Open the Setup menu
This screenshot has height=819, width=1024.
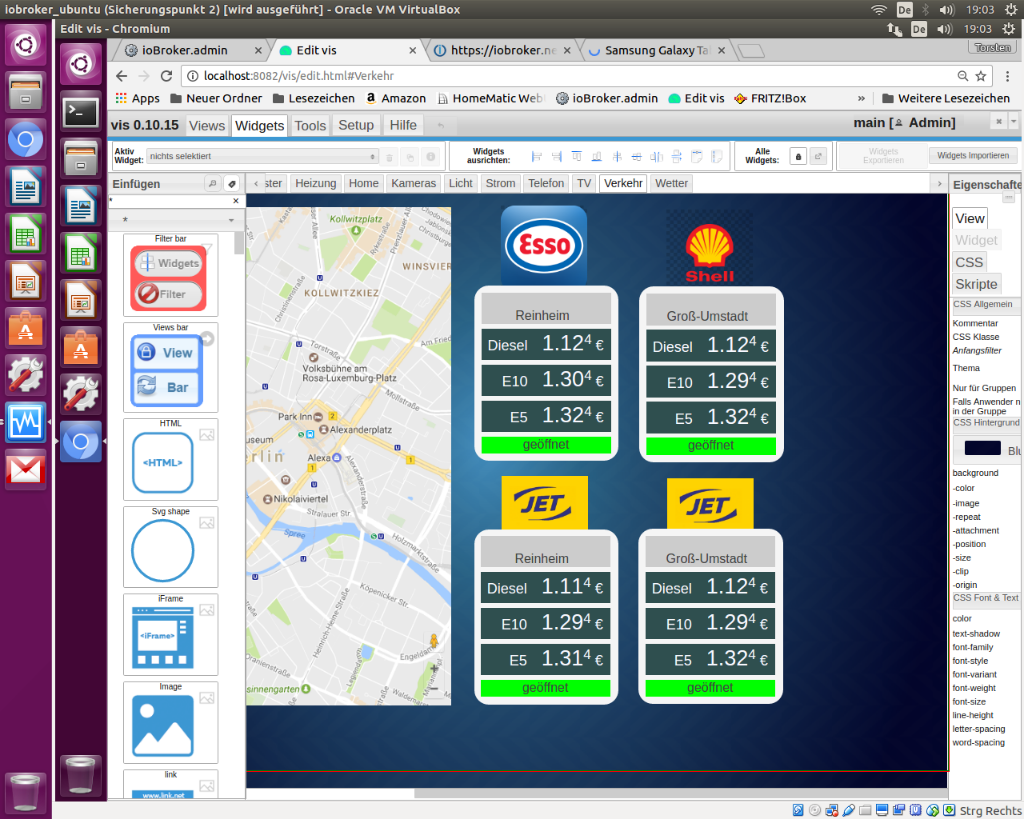tap(356, 125)
